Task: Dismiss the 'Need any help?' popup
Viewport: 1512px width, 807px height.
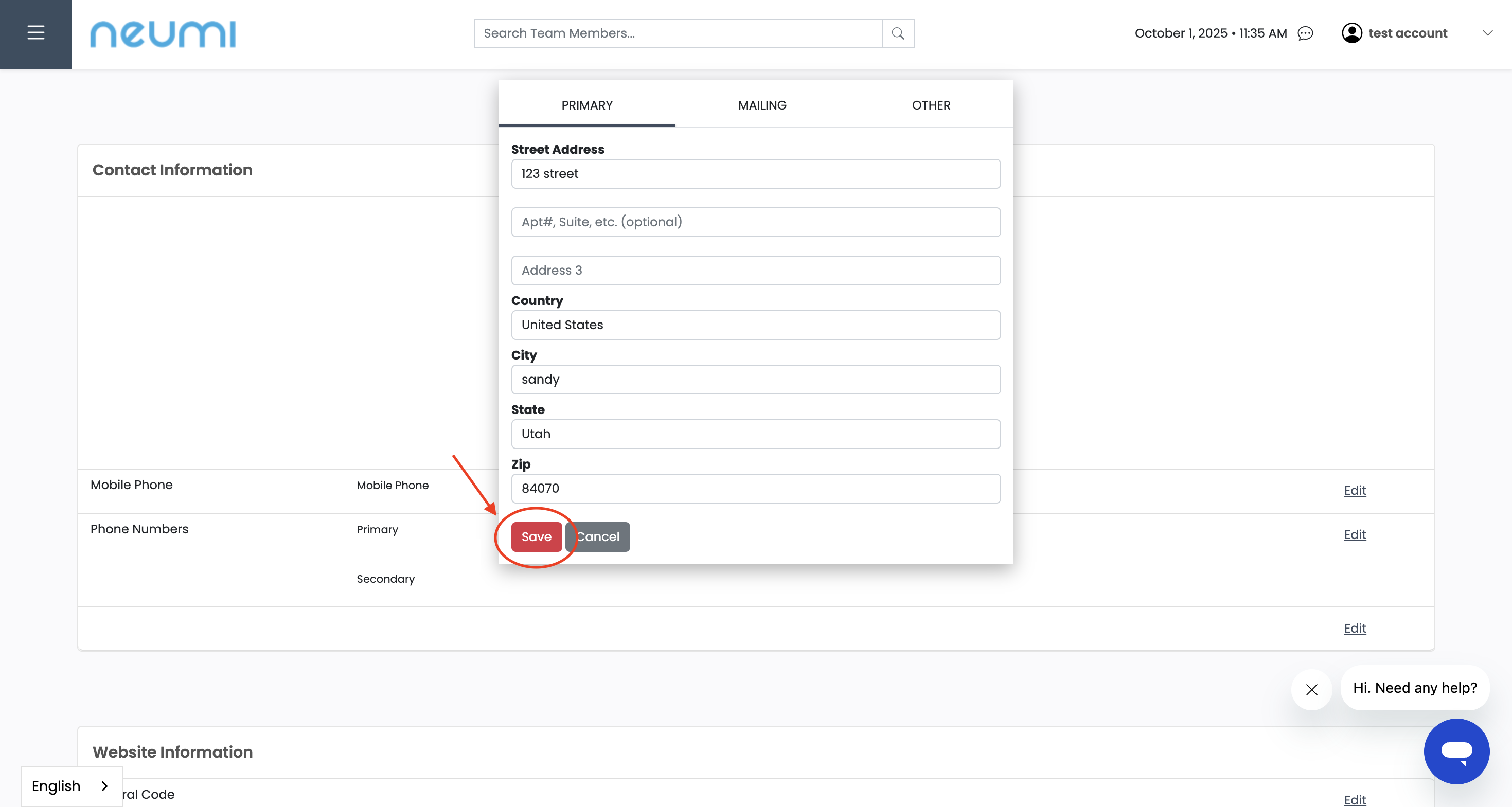Action: (x=1311, y=690)
